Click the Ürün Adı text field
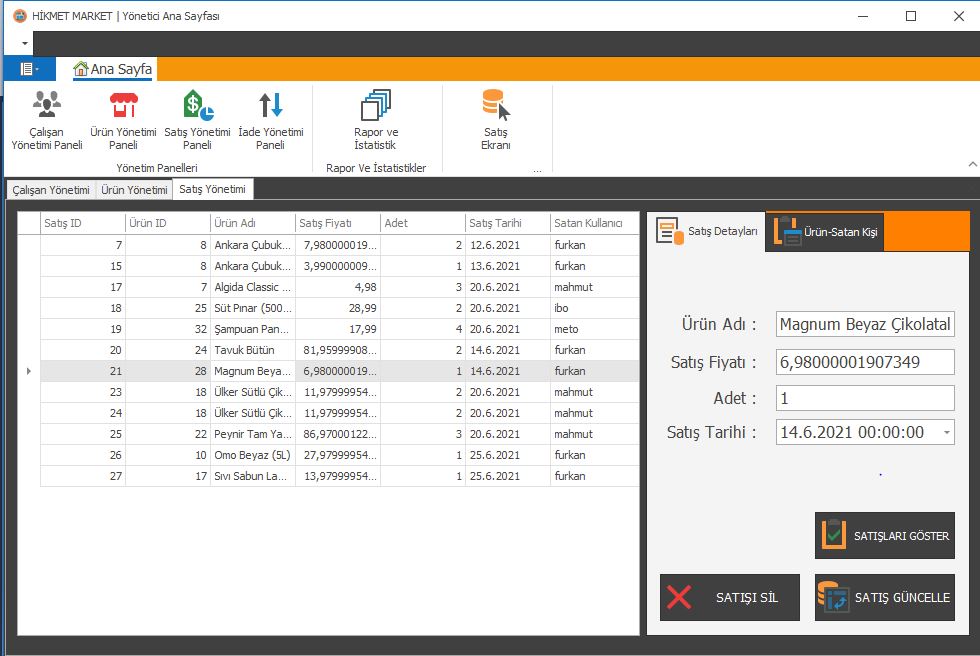 [x=865, y=323]
